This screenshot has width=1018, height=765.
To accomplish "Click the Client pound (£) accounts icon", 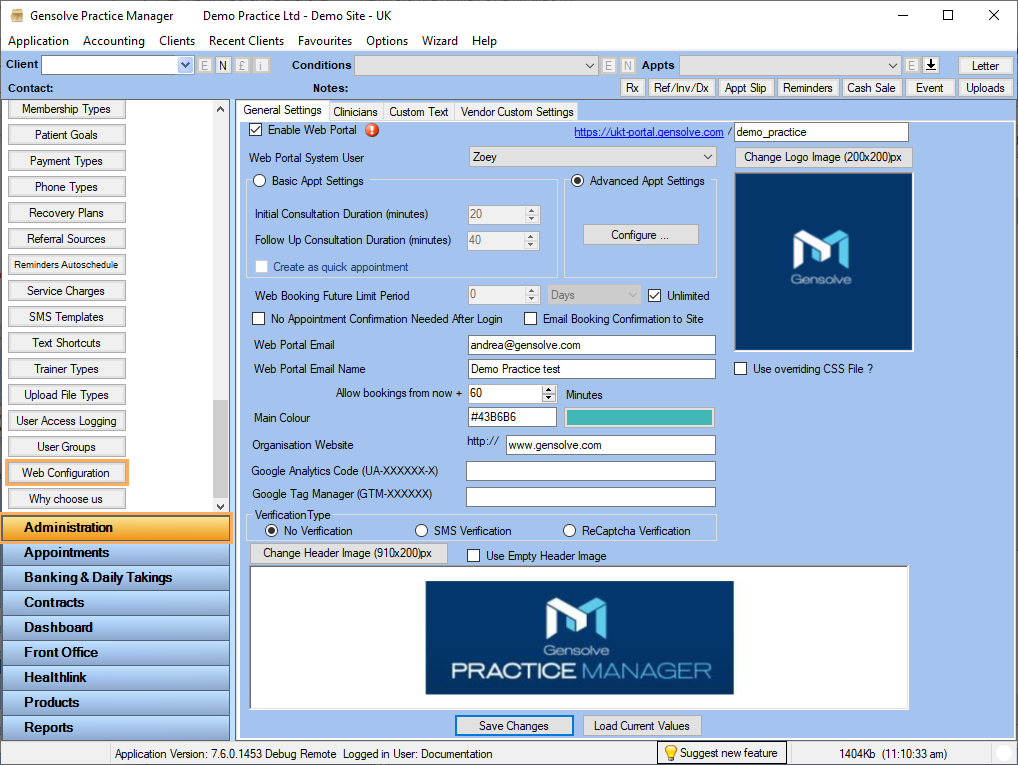I will point(242,65).
